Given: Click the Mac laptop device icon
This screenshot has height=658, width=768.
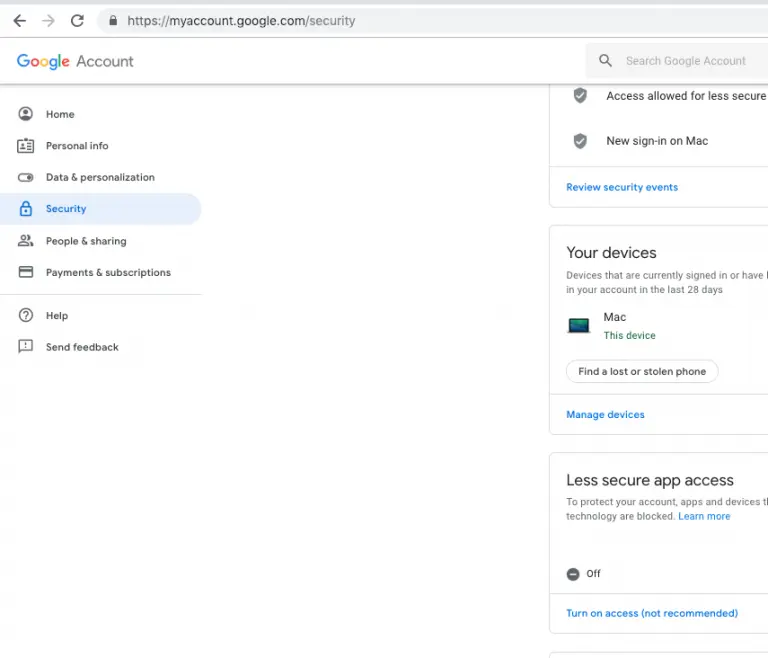Looking at the screenshot, I should (578, 325).
